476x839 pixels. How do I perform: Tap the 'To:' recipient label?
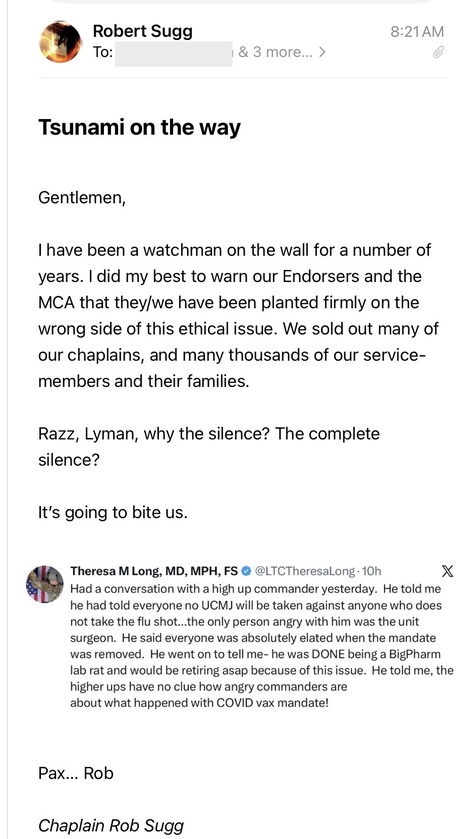[x=103, y=52]
